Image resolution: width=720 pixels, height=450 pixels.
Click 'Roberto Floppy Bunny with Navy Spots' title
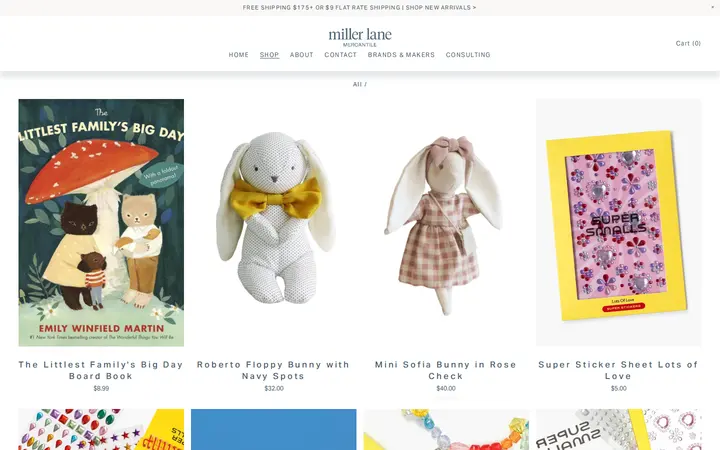point(274,370)
